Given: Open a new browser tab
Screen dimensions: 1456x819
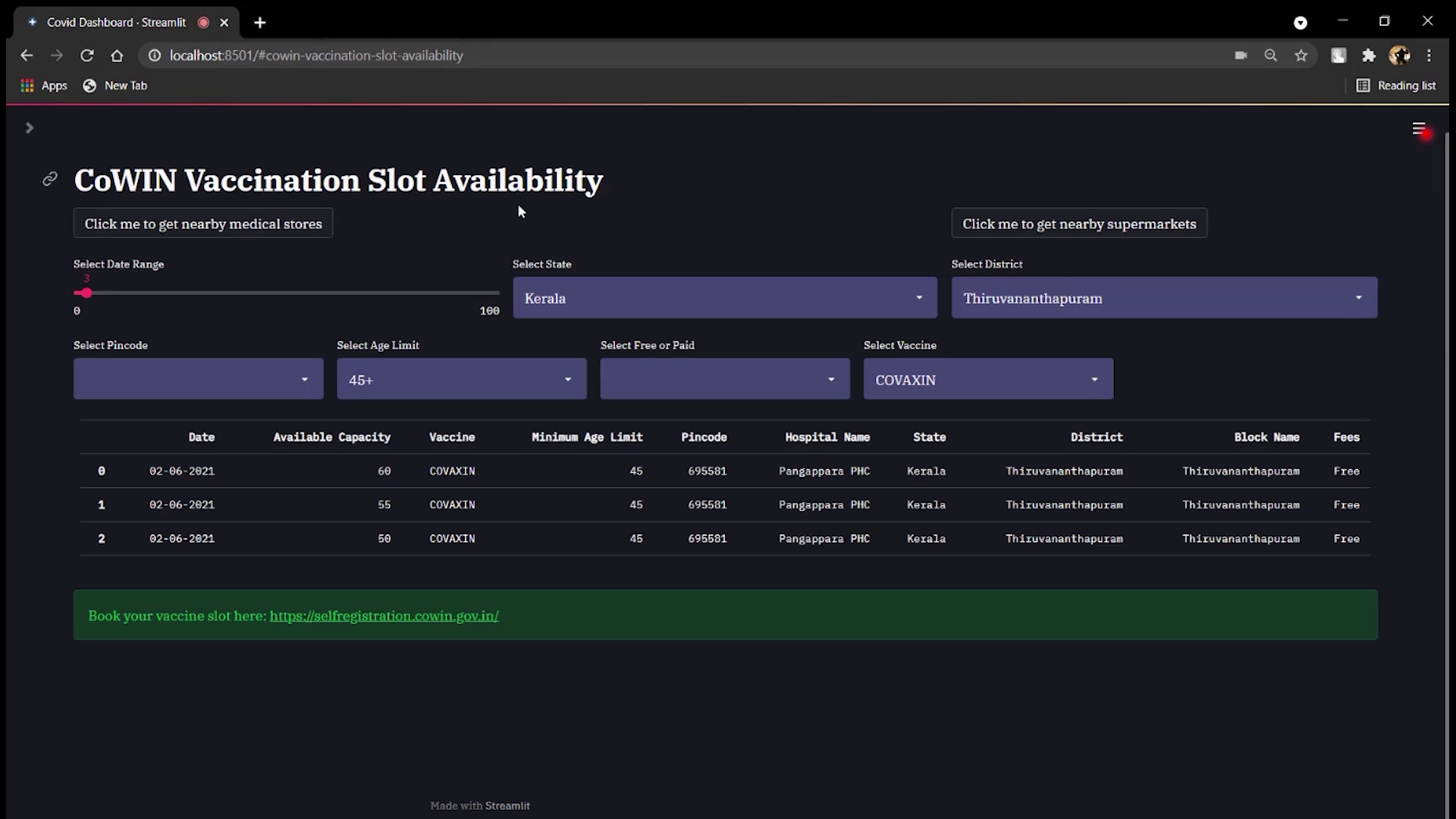Looking at the screenshot, I should 260,23.
